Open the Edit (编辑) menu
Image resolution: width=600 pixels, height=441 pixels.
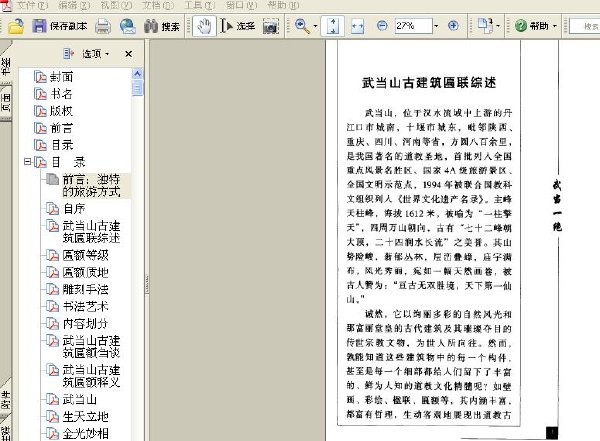click(74, 5)
